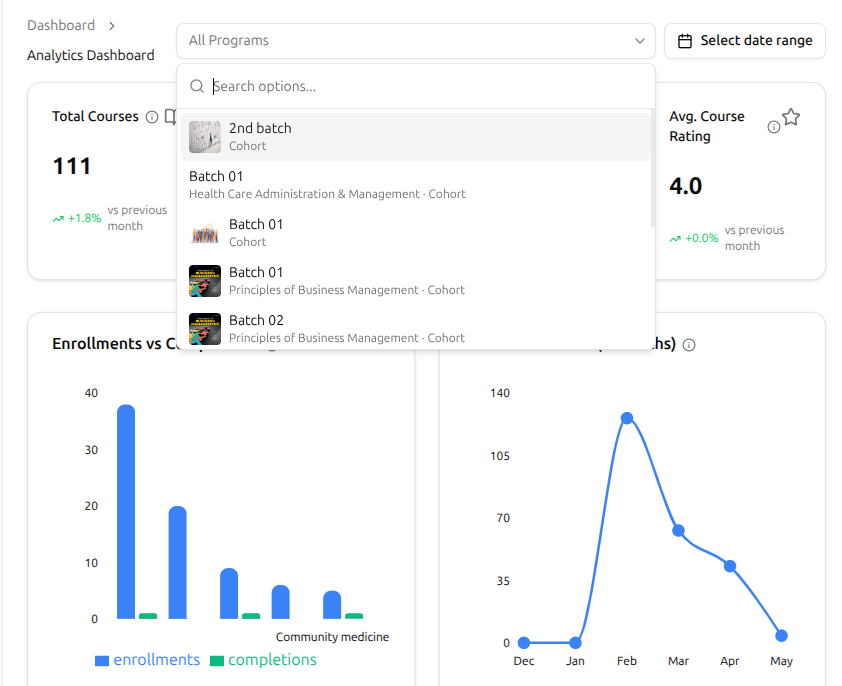Screen dimensions: 842x686
Task: Click the star icon on Avg. Course Rating
Action: [x=791, y=117]
